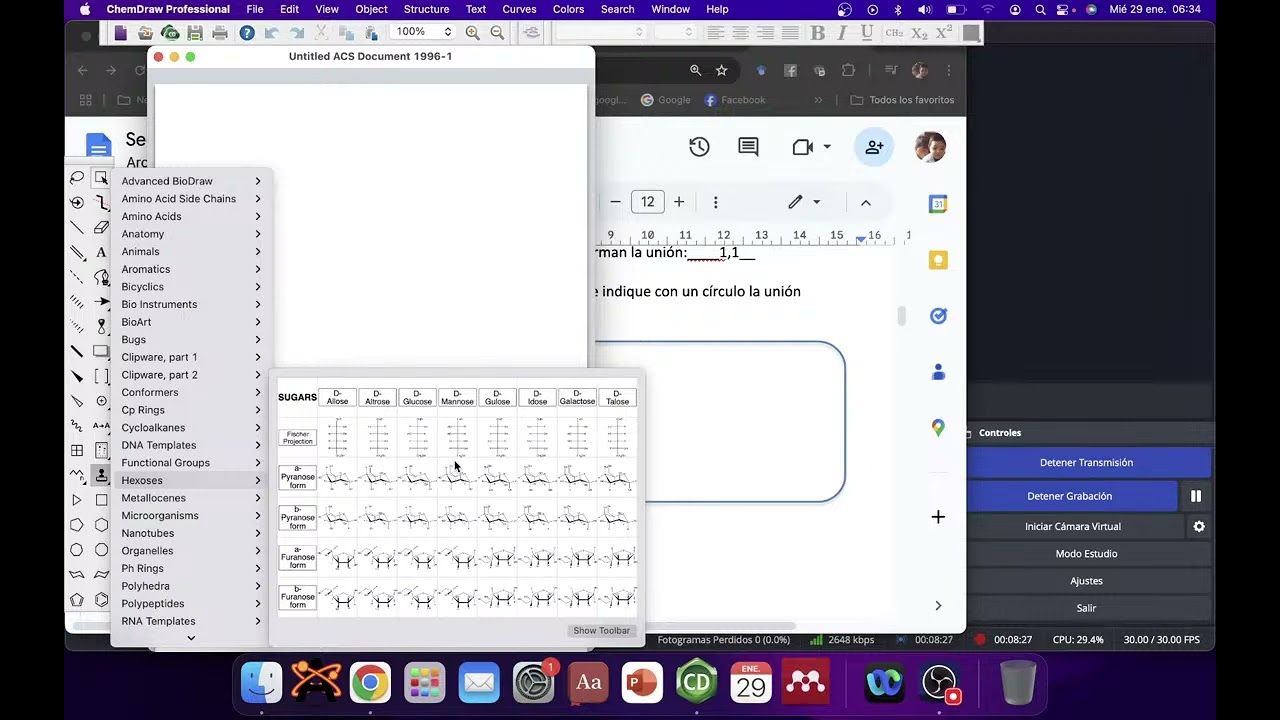This screenshot has height=720, width=1280.
Task: Pause the OBS recording
Action: tap(1195, 496)
